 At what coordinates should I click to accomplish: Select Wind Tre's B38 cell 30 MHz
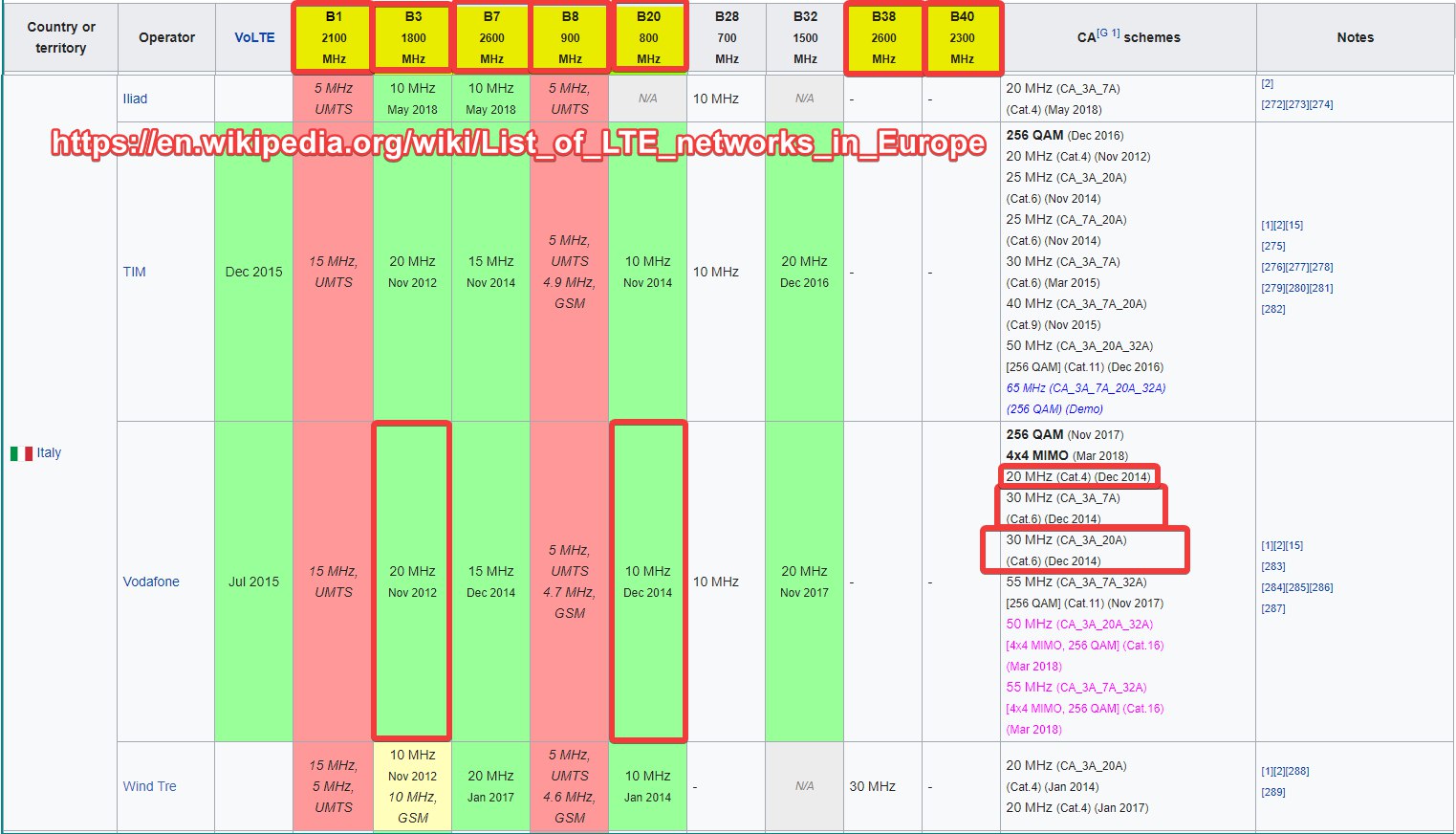pyautogui.click(x=883, y=786)
